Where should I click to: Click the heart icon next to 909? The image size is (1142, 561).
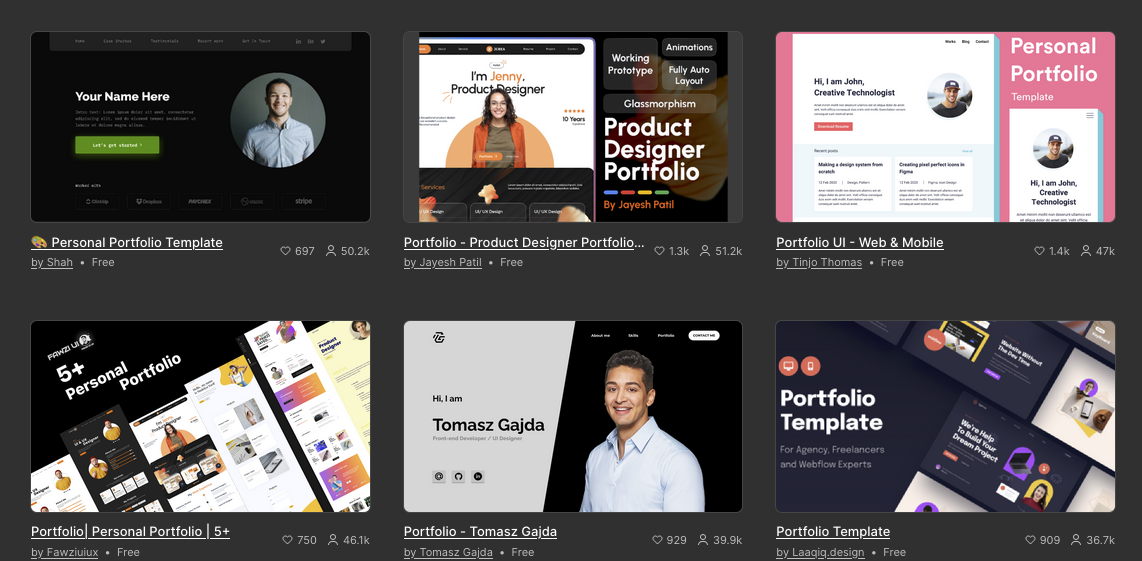pyautogui.click(x=1030, y=540)
